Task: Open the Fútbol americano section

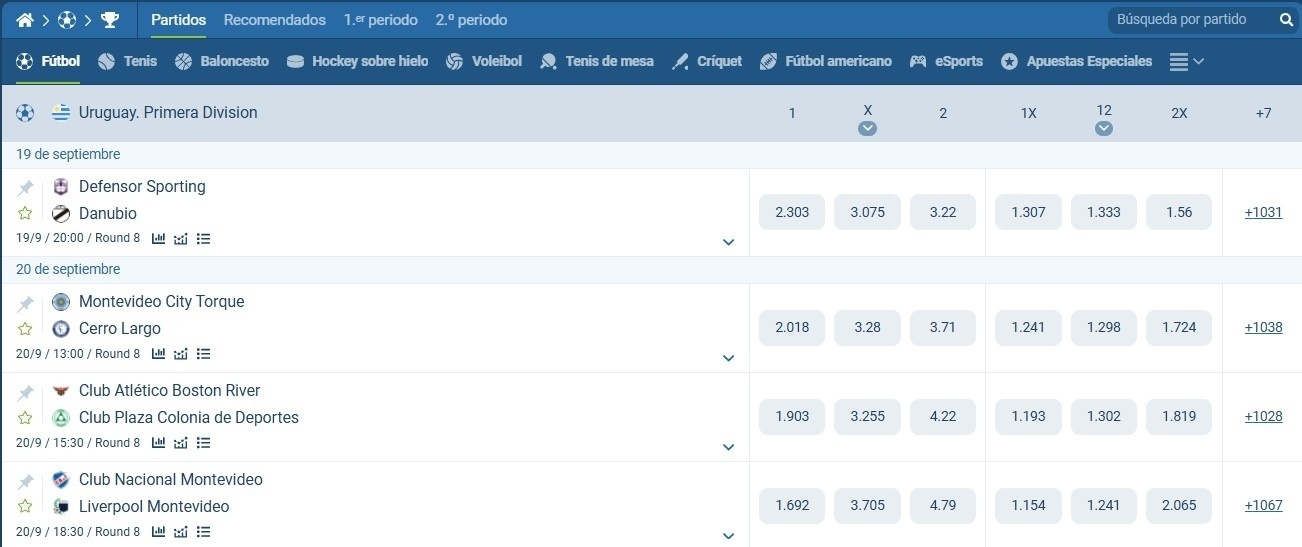Action: pos(826,61)
